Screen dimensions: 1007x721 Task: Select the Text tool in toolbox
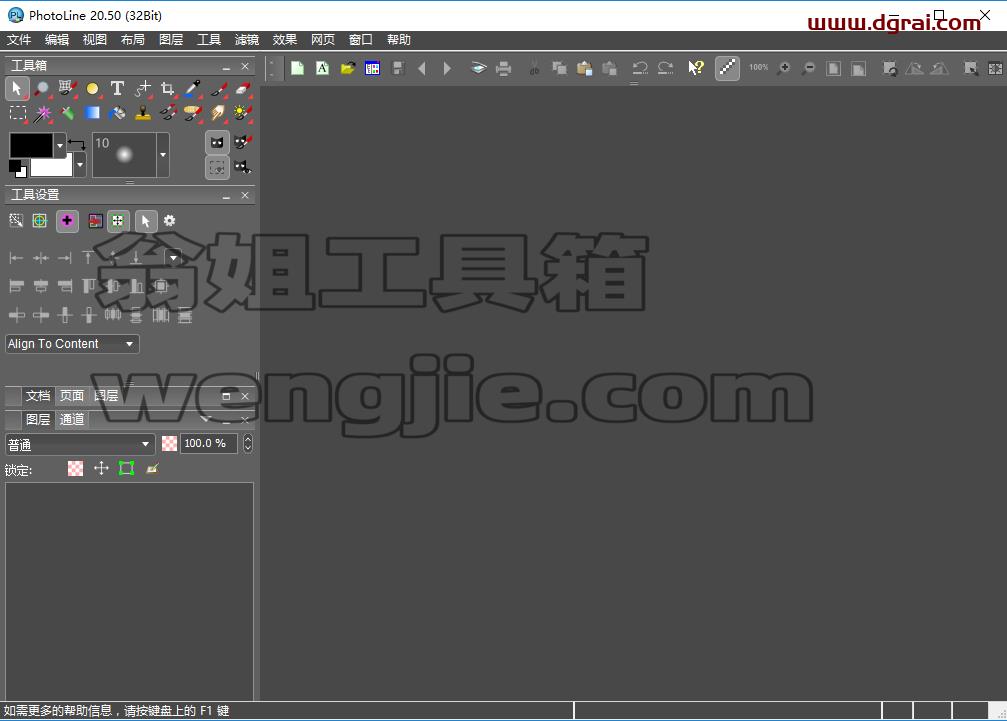point(117,88)
